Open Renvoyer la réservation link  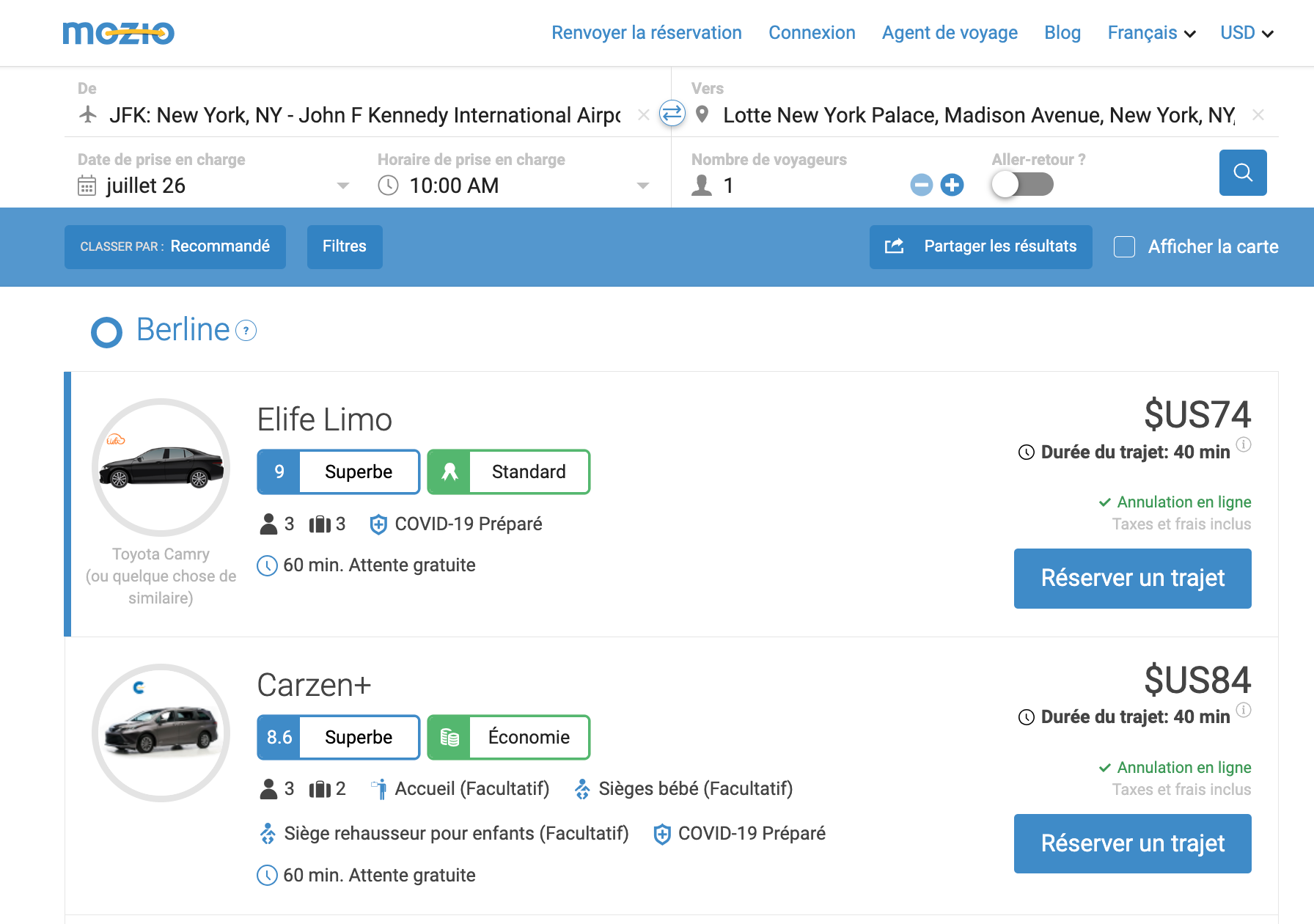(647, 33)
